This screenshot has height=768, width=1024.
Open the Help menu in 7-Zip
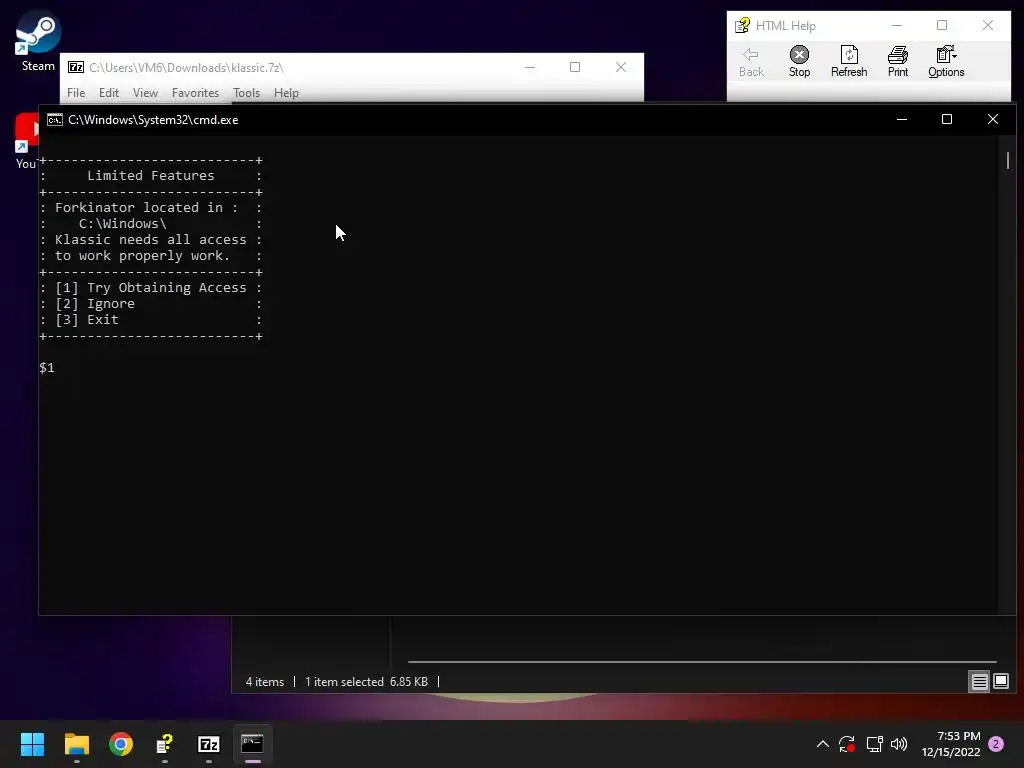click(x=286, y=93)
